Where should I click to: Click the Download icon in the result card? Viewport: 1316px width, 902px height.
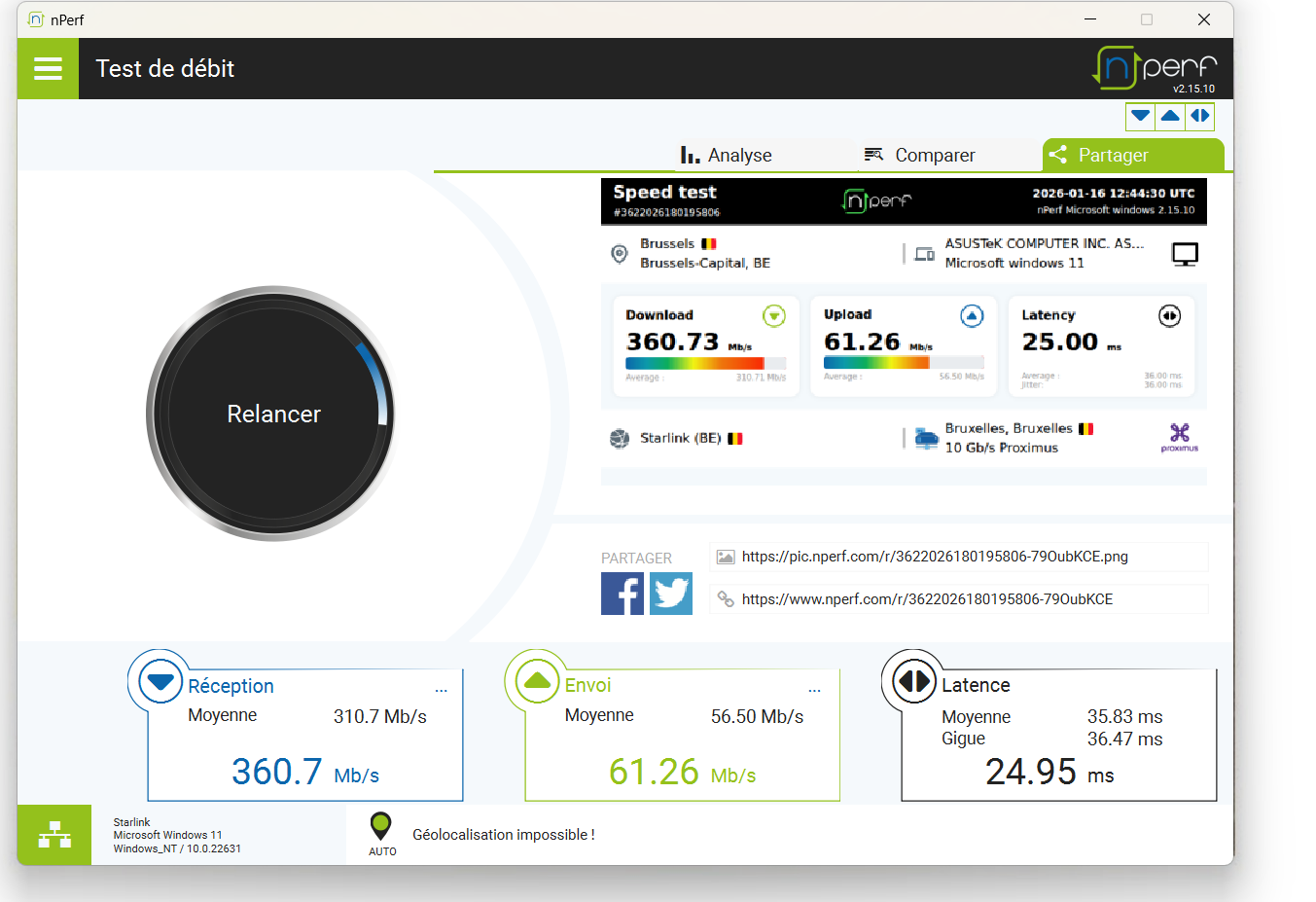pos(774,315)
